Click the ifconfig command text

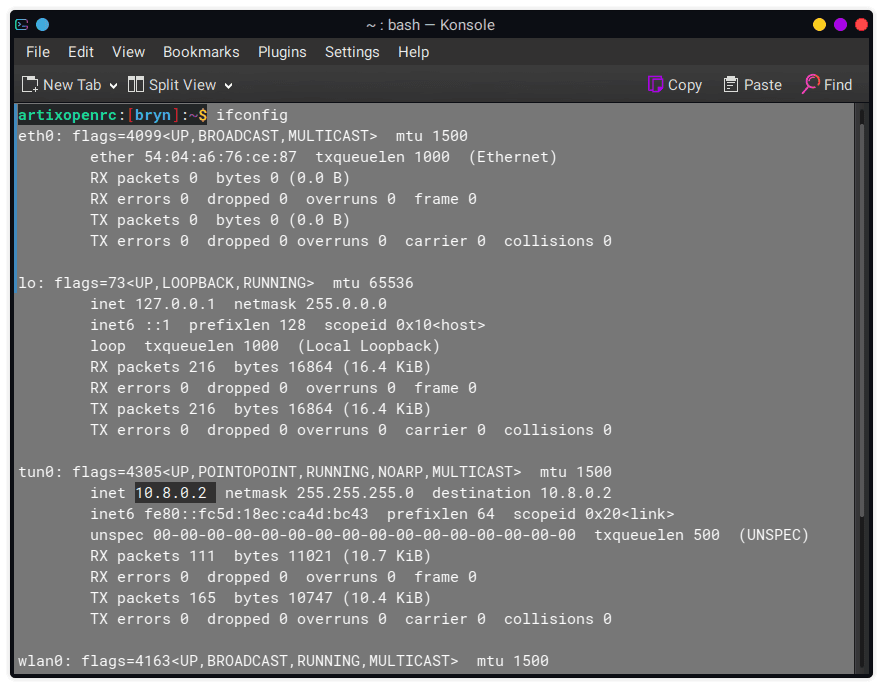(x=252, y=115)
